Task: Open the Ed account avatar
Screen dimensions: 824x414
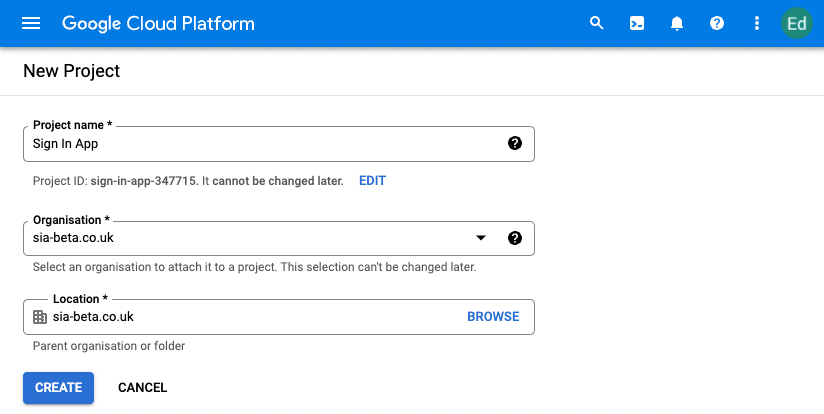Action: (797, 23)
